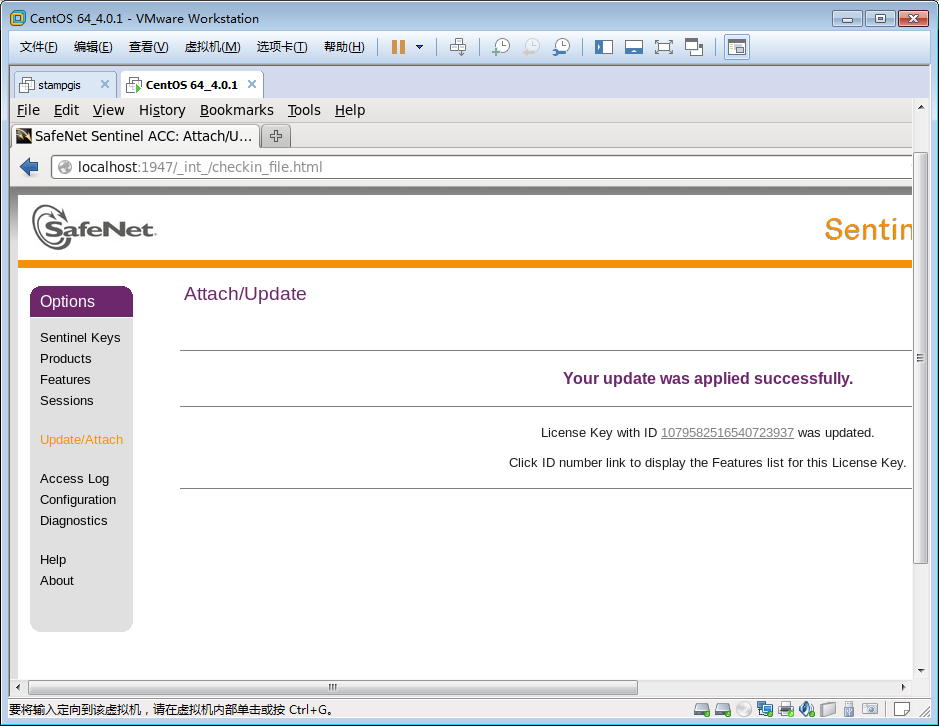
Task: Open the Features page
Action: tap(65, 380)
